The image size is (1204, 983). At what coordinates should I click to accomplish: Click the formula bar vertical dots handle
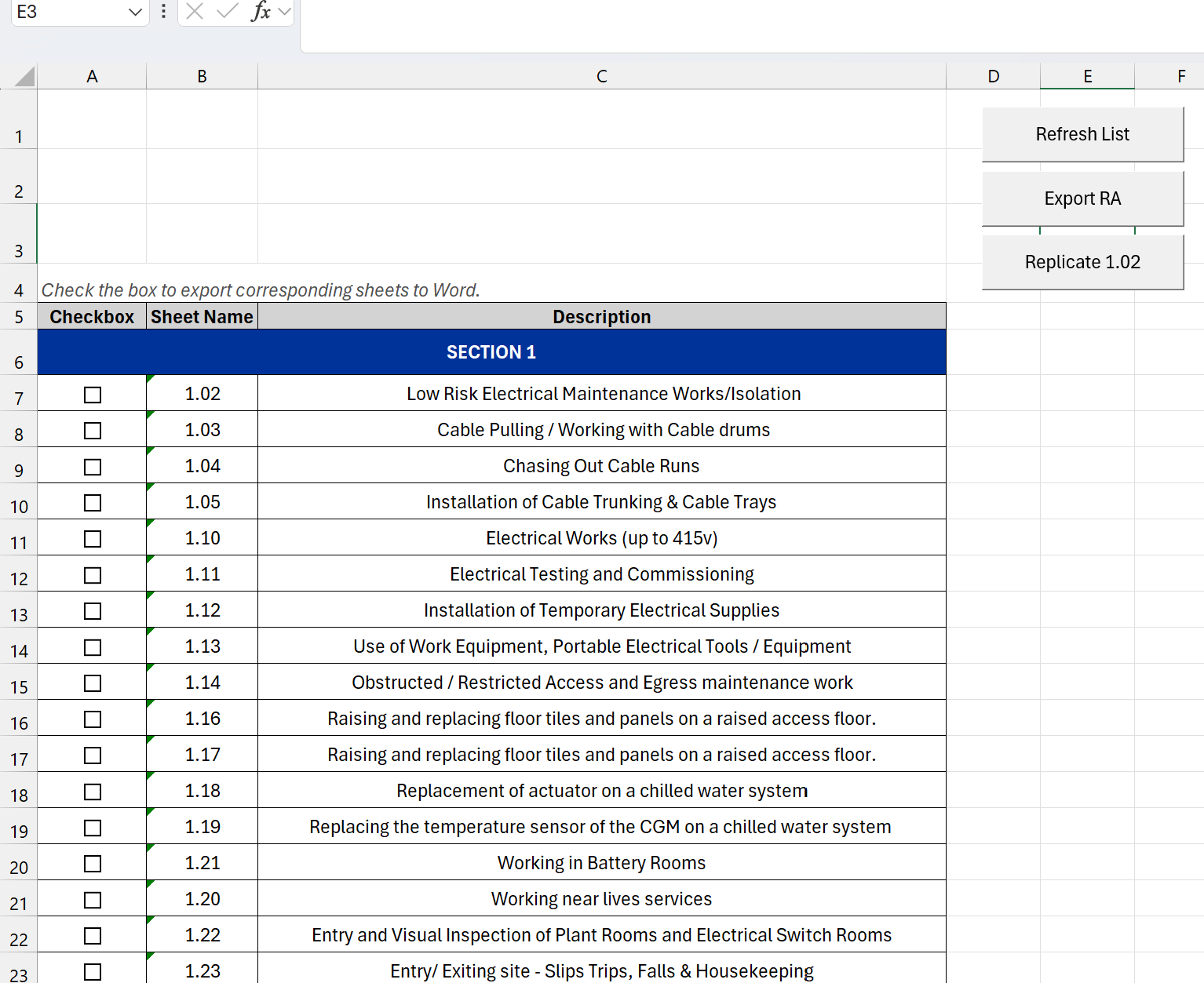click(x=163, y=11)
